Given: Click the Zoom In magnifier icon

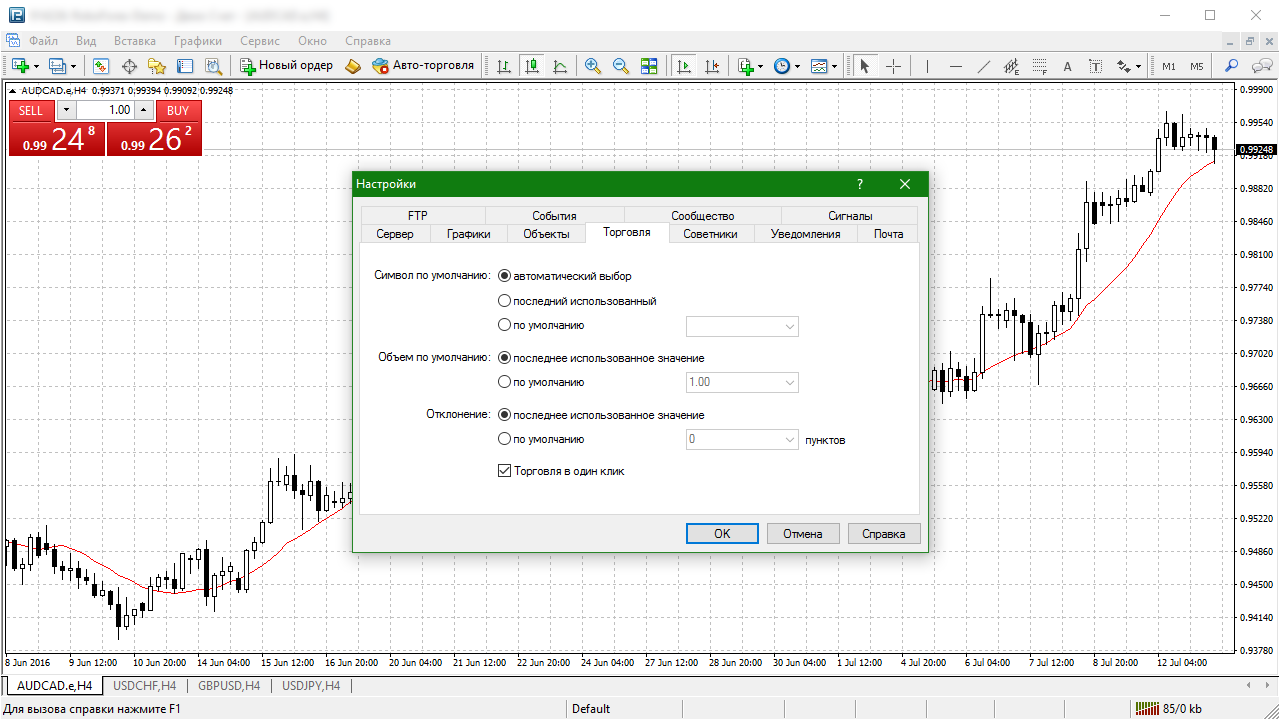Looking at the screenshot, I should (x=593, y=66).
